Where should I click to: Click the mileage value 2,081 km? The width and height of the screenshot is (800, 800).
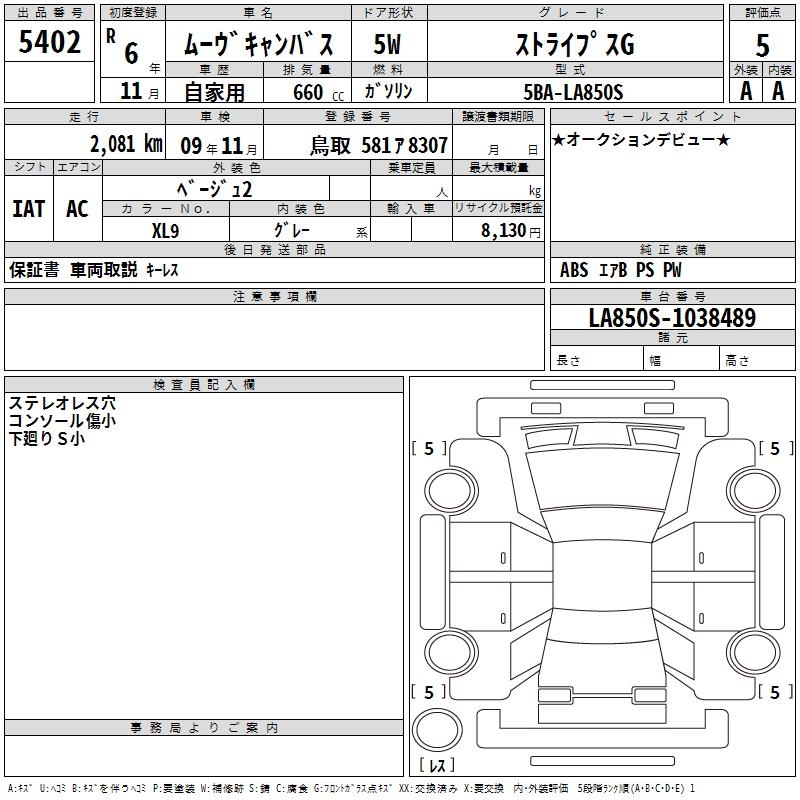[127, 144]
